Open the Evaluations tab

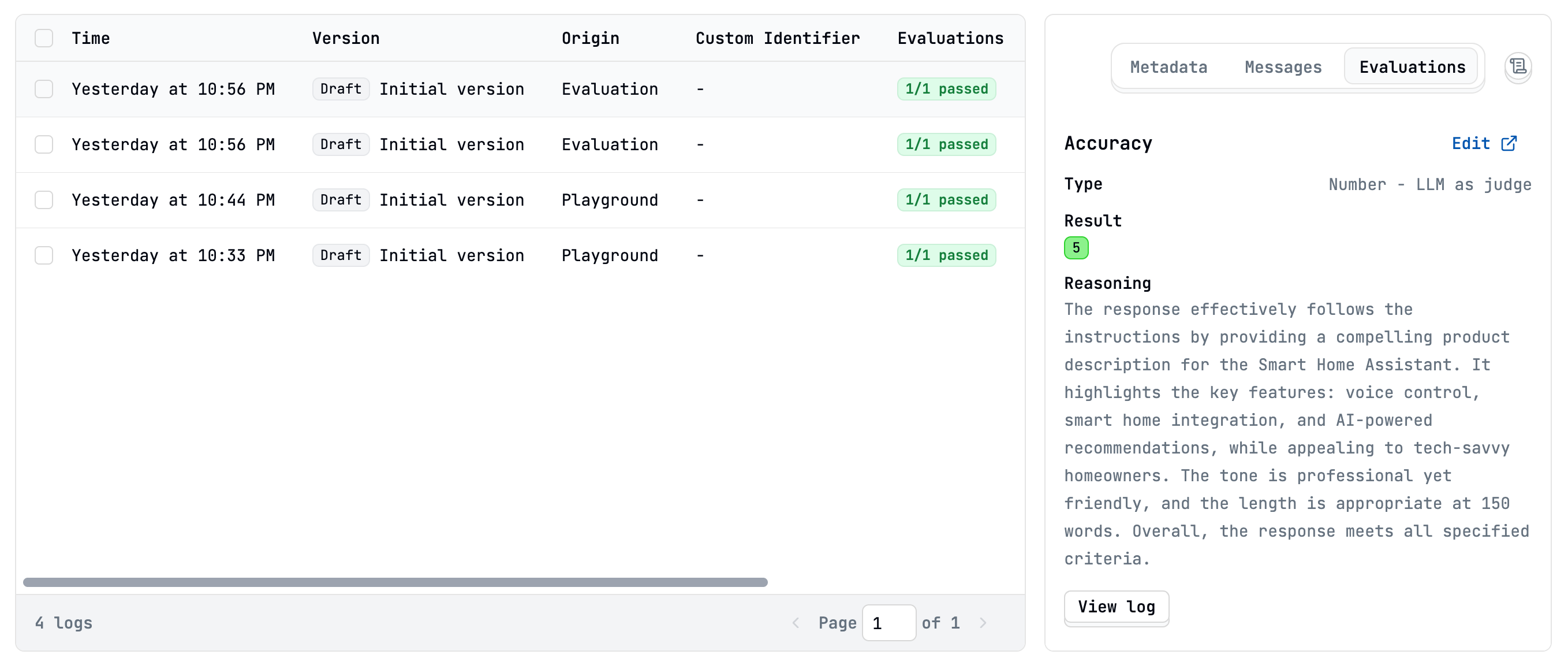pos(1412,67)
